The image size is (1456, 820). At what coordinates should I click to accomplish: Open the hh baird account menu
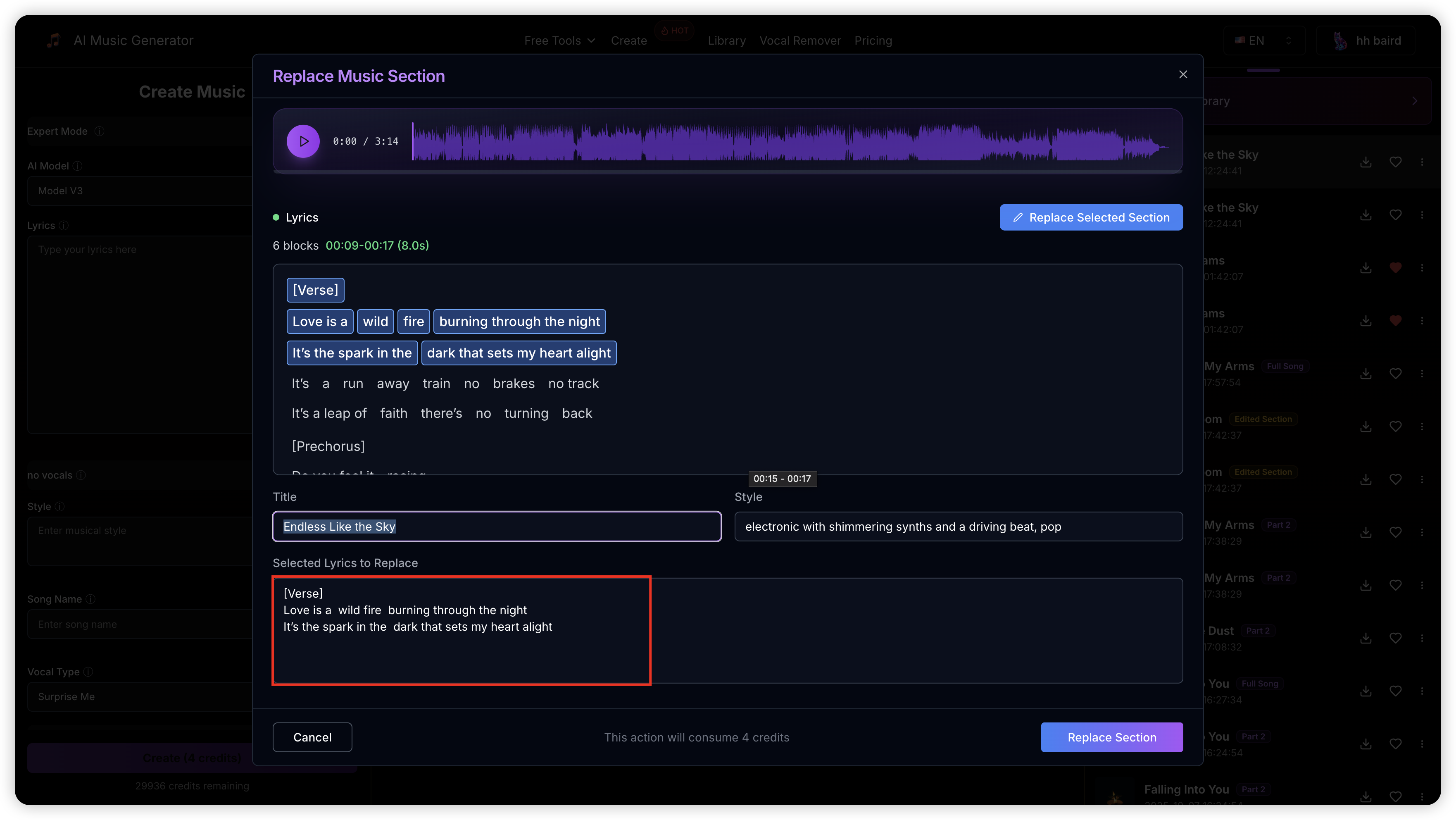pos(1365,41)
